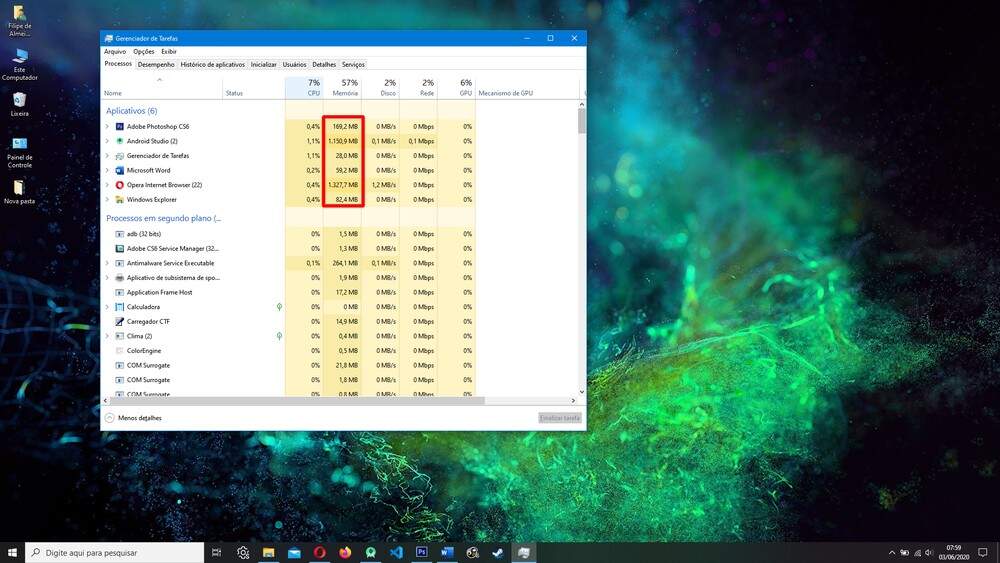
Task: Sort processes by the Disco column header
Action: pos(381,88)
